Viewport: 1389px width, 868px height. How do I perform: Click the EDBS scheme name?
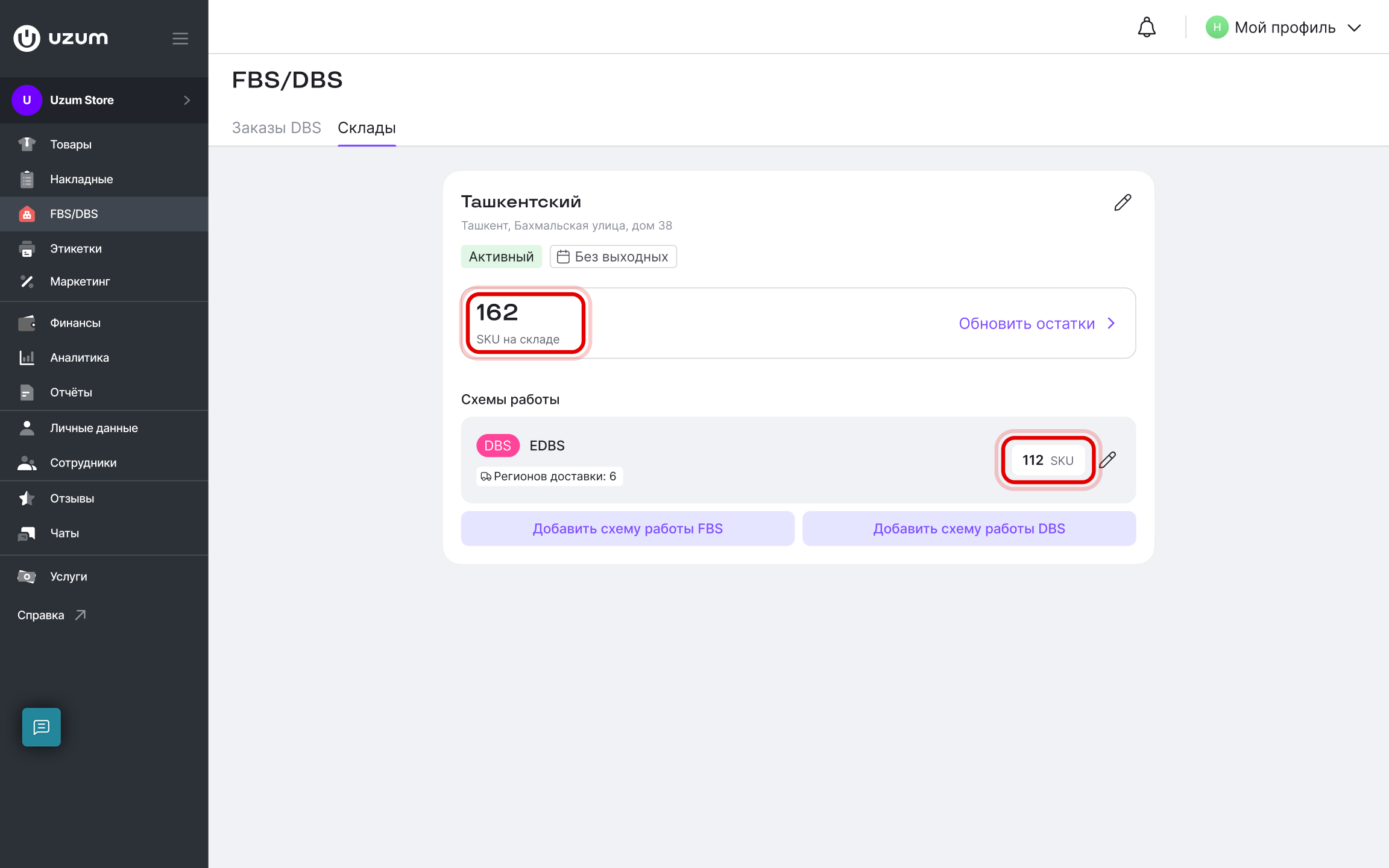(547, 445)
